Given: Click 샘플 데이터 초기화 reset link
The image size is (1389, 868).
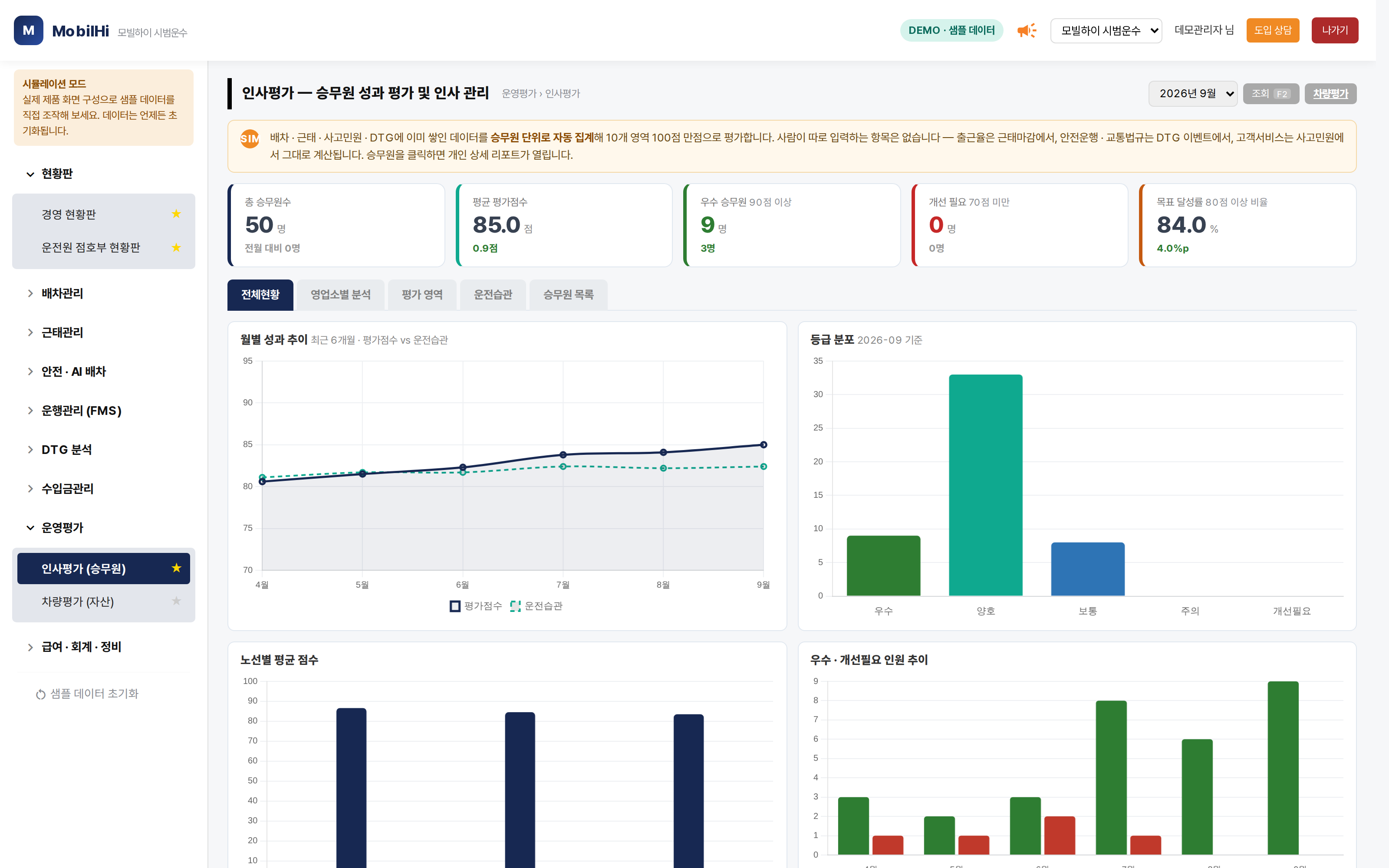Looking at the screenshot, I should 87,694.
